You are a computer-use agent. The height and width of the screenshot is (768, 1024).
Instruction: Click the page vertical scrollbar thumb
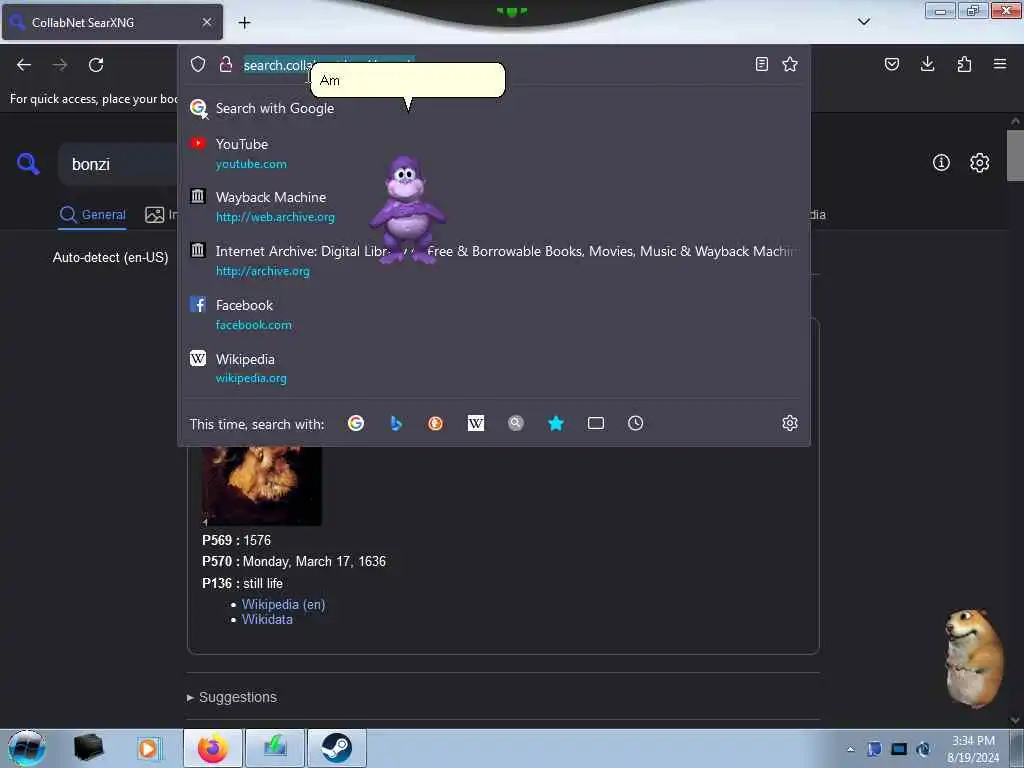pos(1015,155)
